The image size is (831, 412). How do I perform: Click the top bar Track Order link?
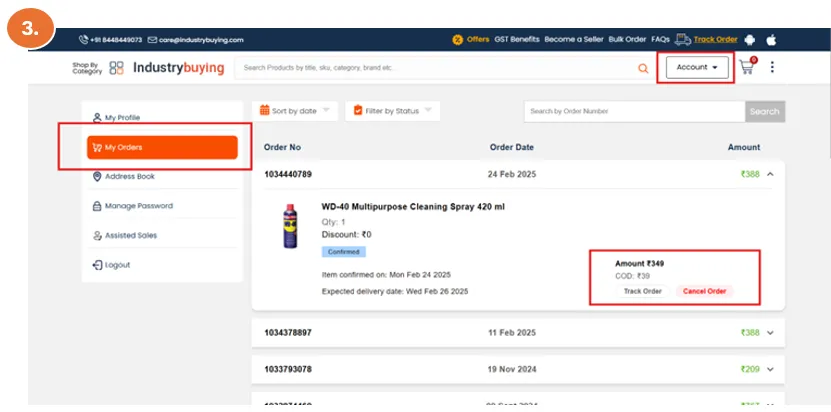715,39
